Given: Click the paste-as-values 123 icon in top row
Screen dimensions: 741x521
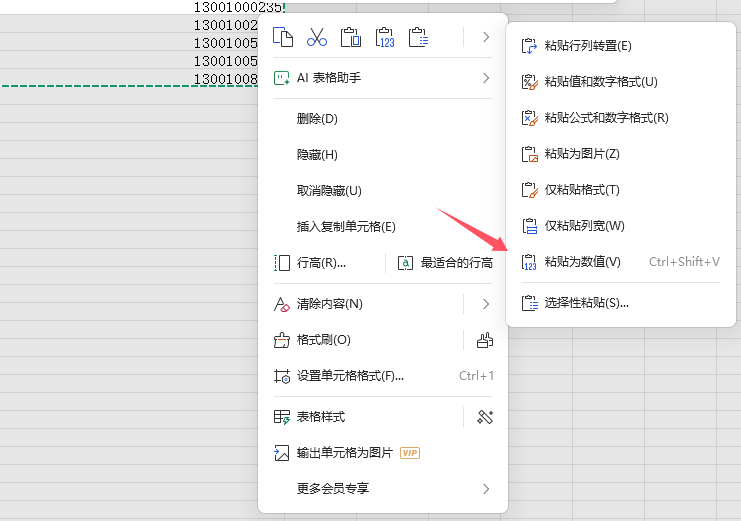Looking at the screenshot, I should tap(384, 38).
